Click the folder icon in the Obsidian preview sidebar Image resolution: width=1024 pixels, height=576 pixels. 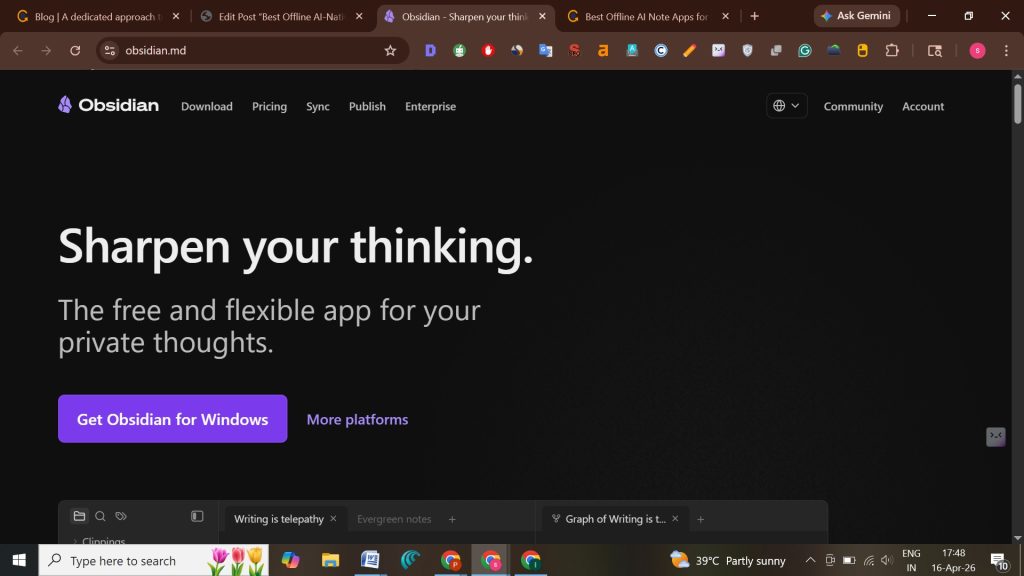pyautogui.click(x=79, y=517)
